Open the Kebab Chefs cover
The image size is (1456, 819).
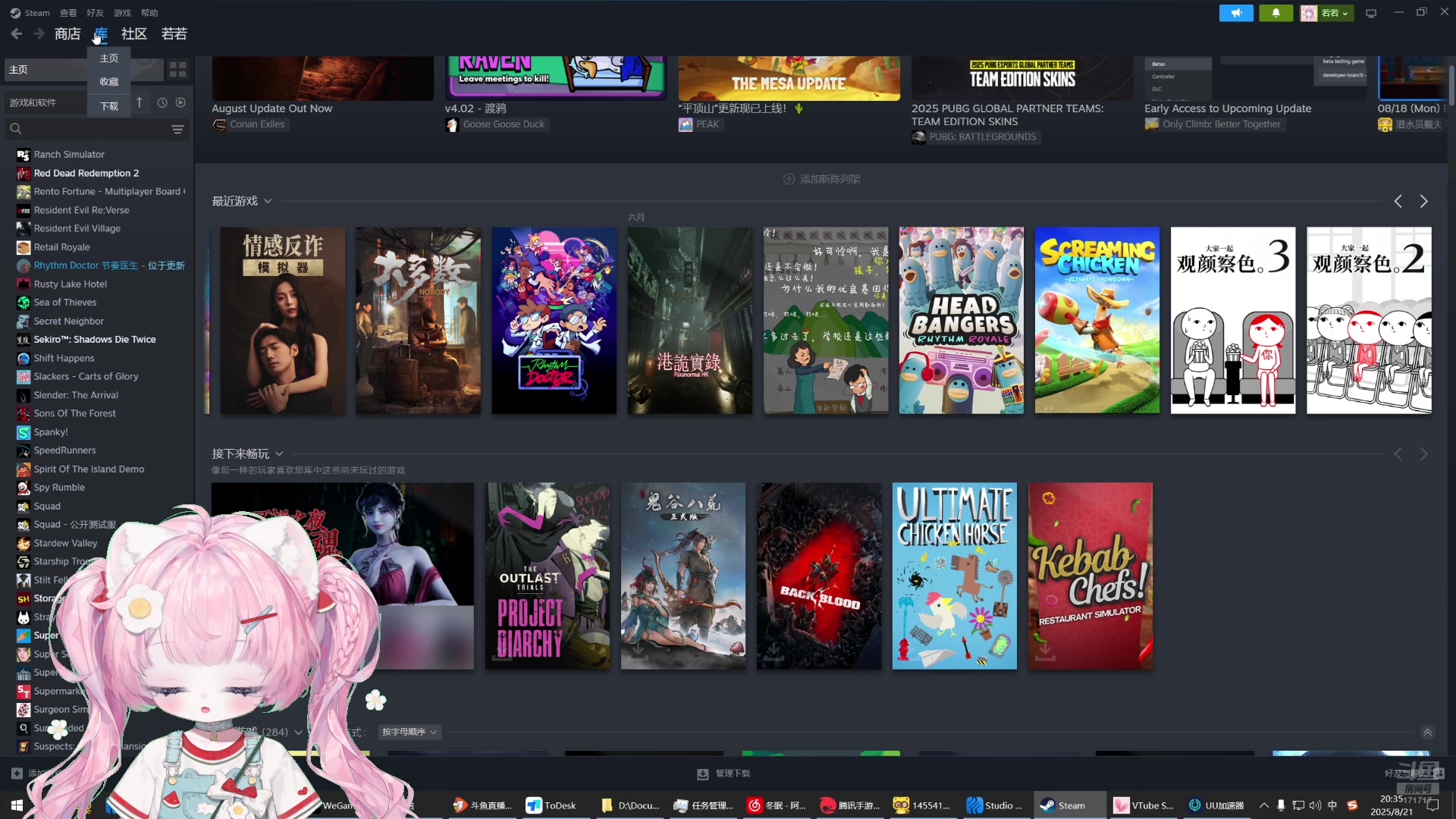1090,576
